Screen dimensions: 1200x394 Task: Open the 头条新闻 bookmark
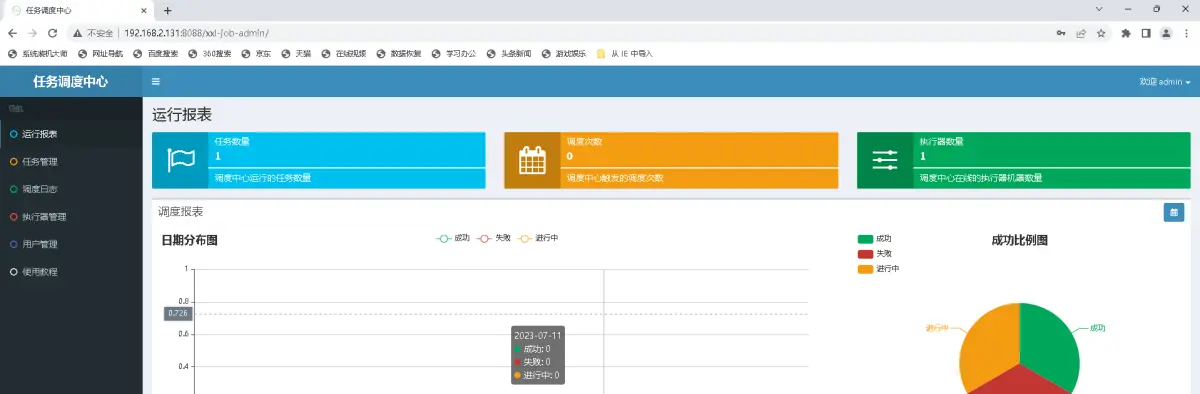coord(509,53)
